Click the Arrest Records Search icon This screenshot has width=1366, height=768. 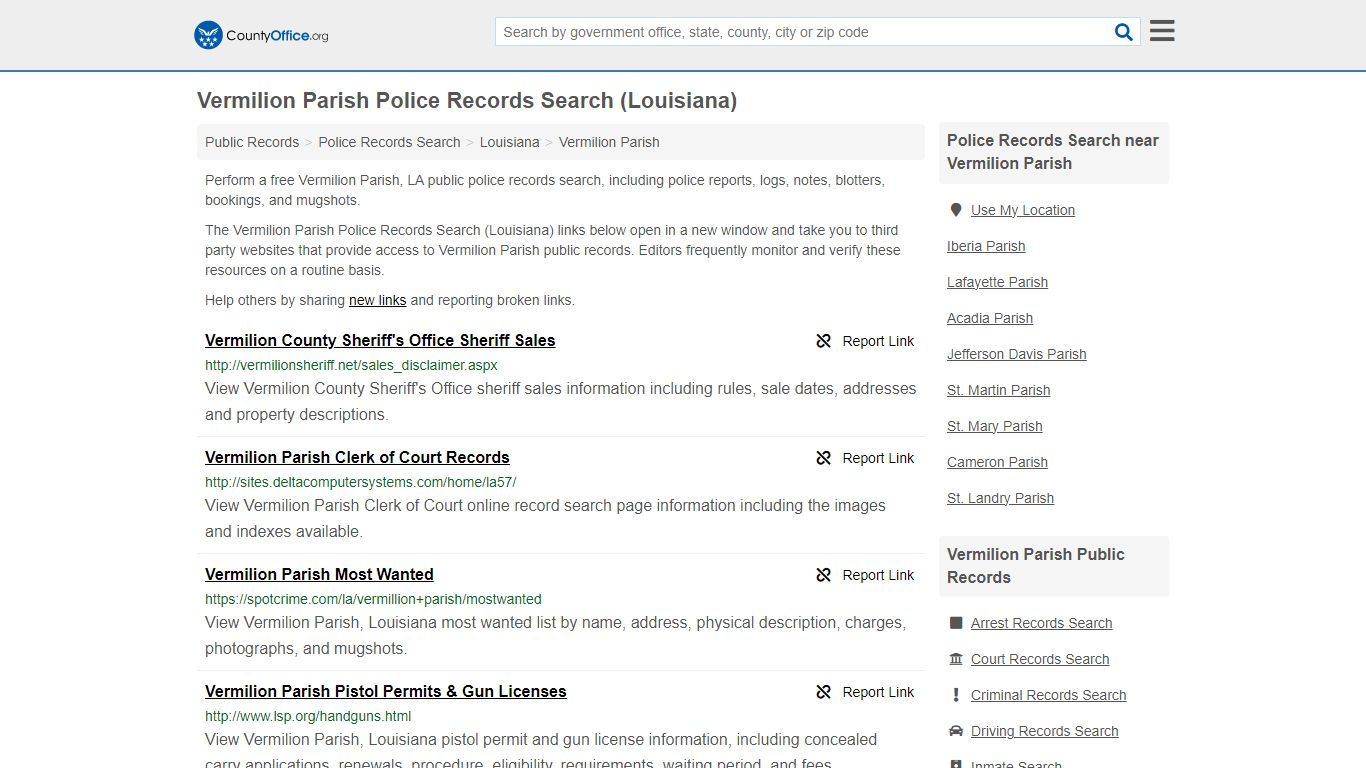956,623
